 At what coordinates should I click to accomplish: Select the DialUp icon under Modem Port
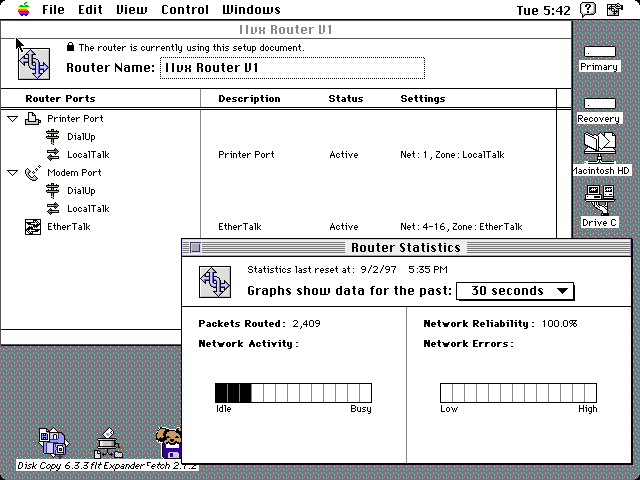[x=53, y=191]
